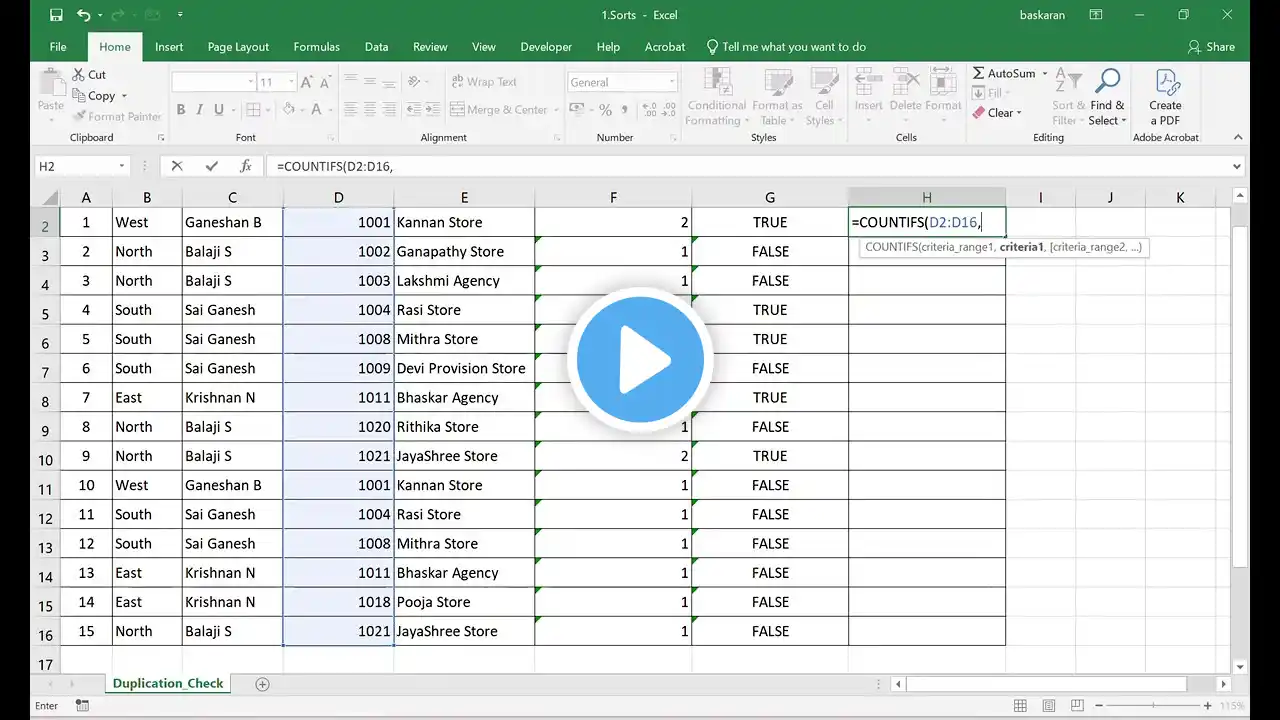Open the Name Box dropdown arrow

tap(122, 167)
